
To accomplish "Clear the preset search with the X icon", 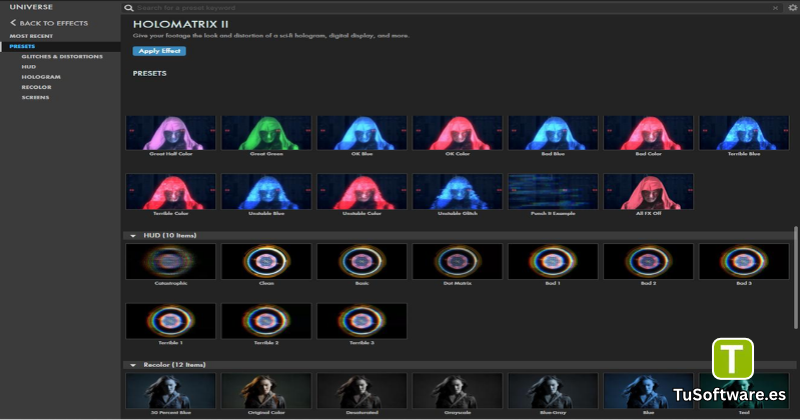I will [775, 8].
